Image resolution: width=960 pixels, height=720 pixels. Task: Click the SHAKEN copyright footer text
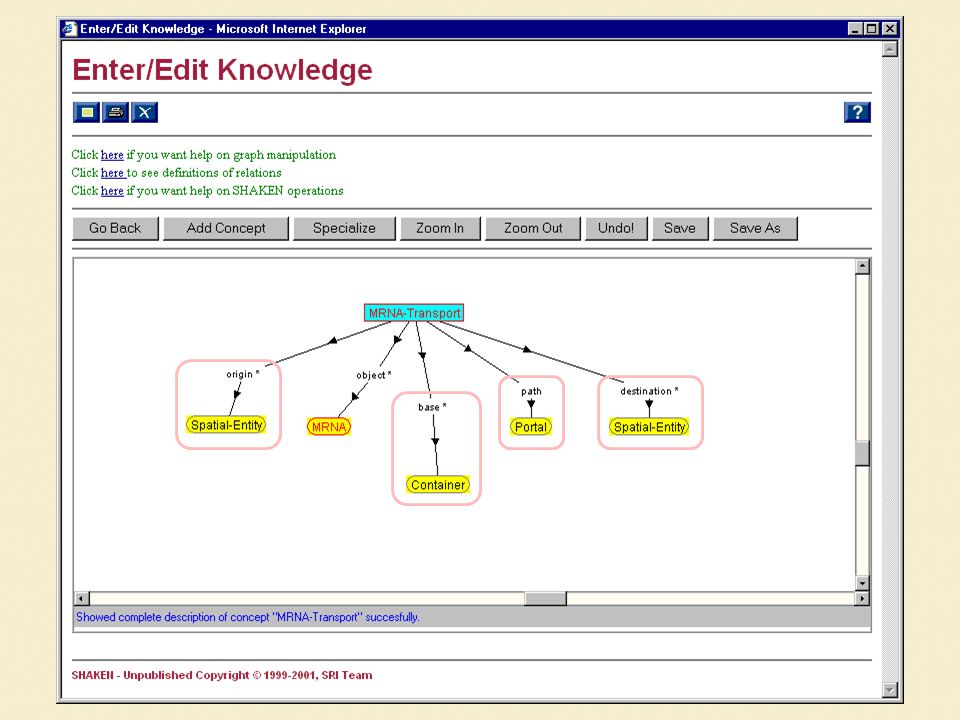point(222,675)
